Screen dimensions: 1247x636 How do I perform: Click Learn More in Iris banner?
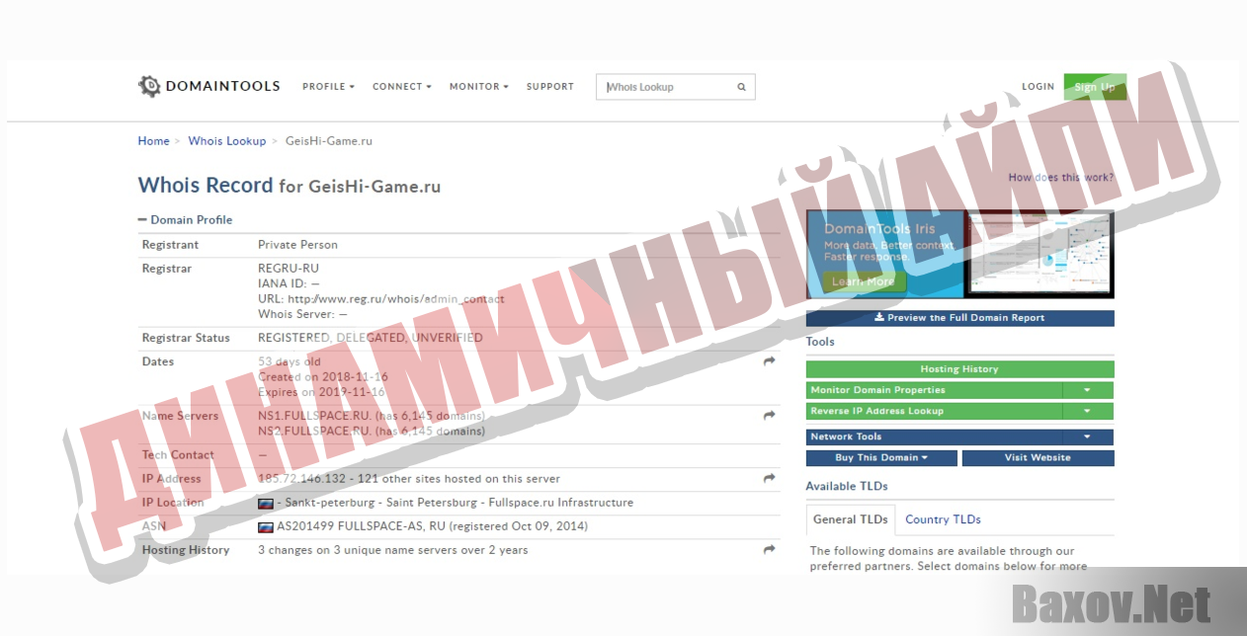864,282
